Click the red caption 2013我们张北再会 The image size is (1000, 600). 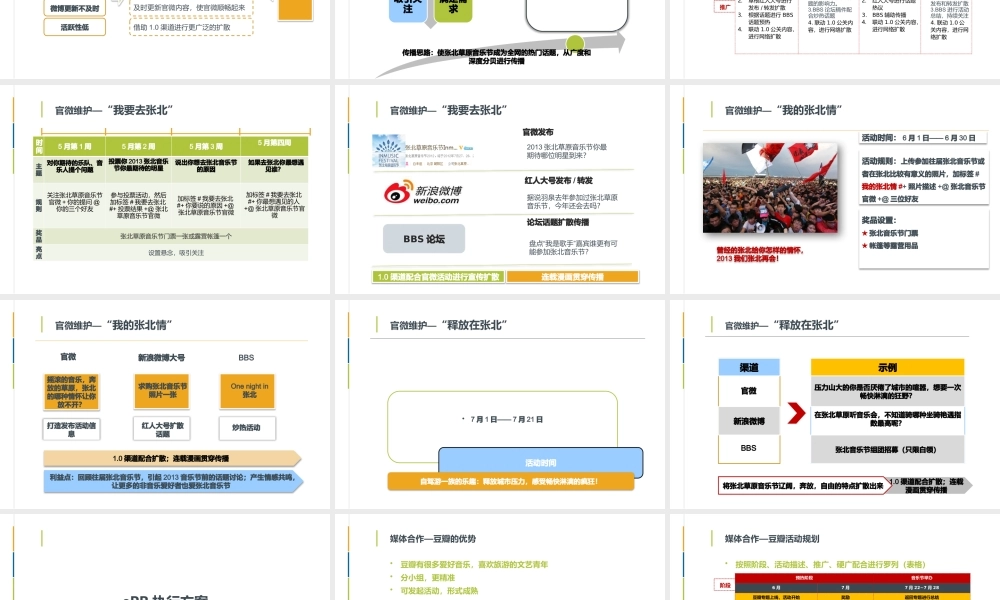747,259
